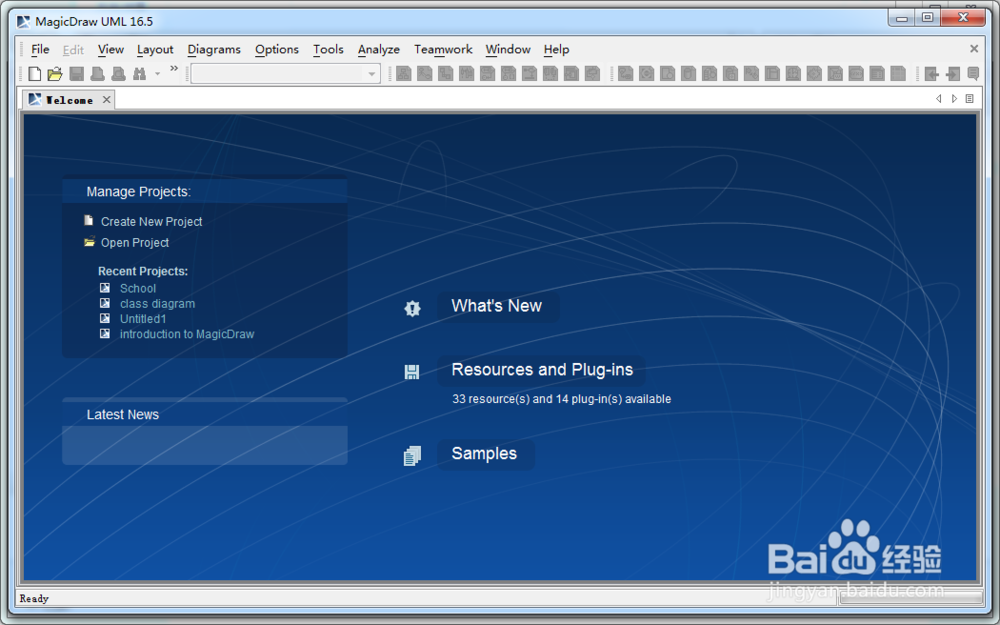The height and width of the screenshot is (625, 1000).
Task: Click the floppy icon beside Resources and Plug-ins
Action: click(x=412, y=372)
